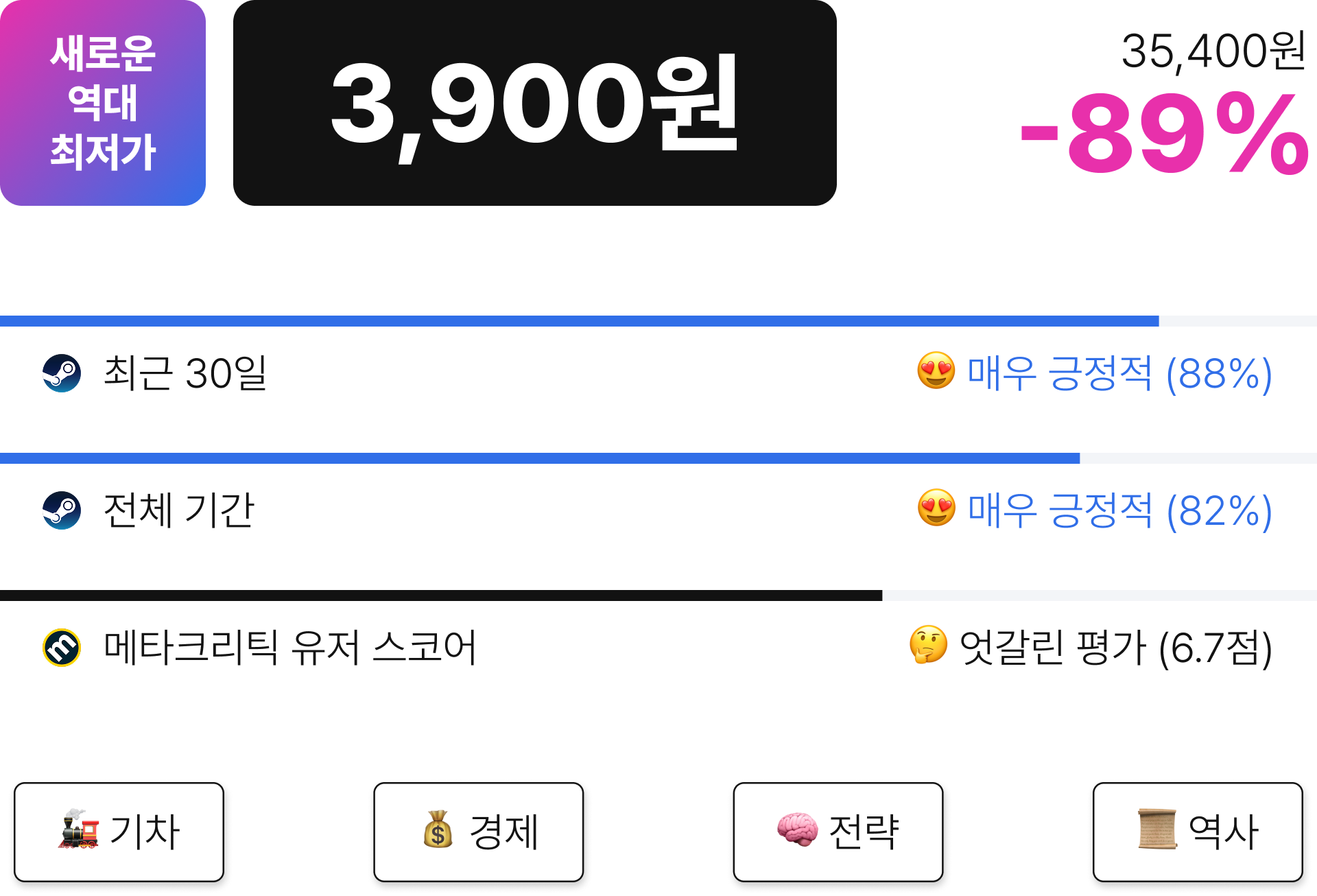Click the 매우 긍정적 (82%) review link
Image resolution: width=1317 pixels, height=896 pixels.
coord(1119,511)
